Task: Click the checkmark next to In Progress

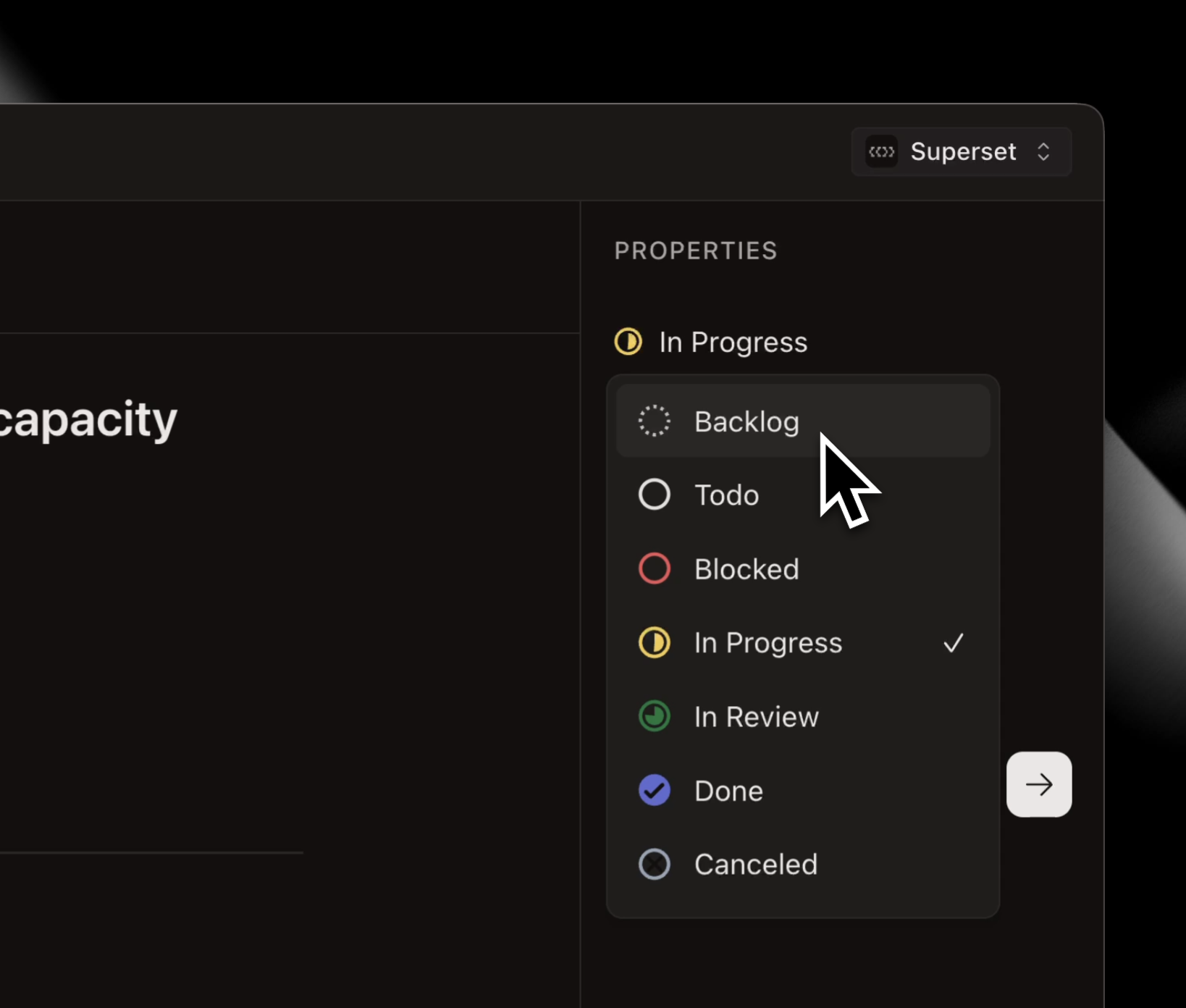Action: point(954,642)
